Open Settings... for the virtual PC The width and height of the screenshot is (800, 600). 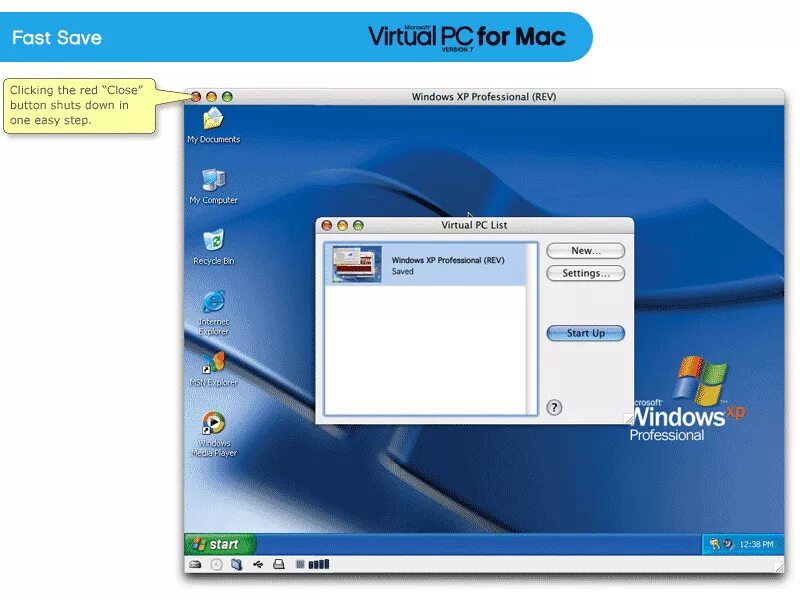[x=586, y=273]
